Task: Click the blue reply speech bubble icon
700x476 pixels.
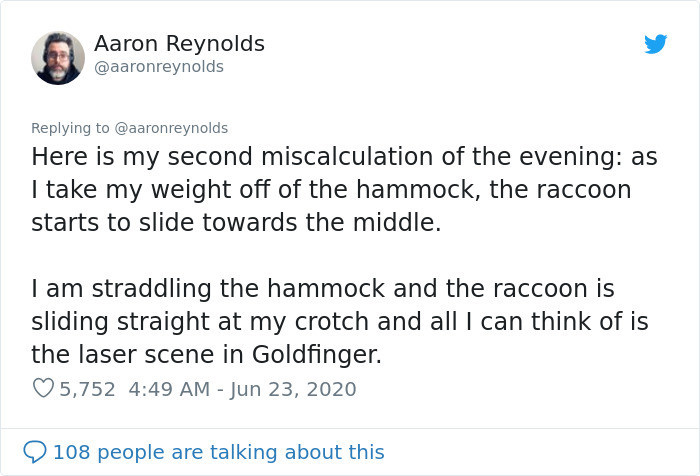Action: point(35,452)
